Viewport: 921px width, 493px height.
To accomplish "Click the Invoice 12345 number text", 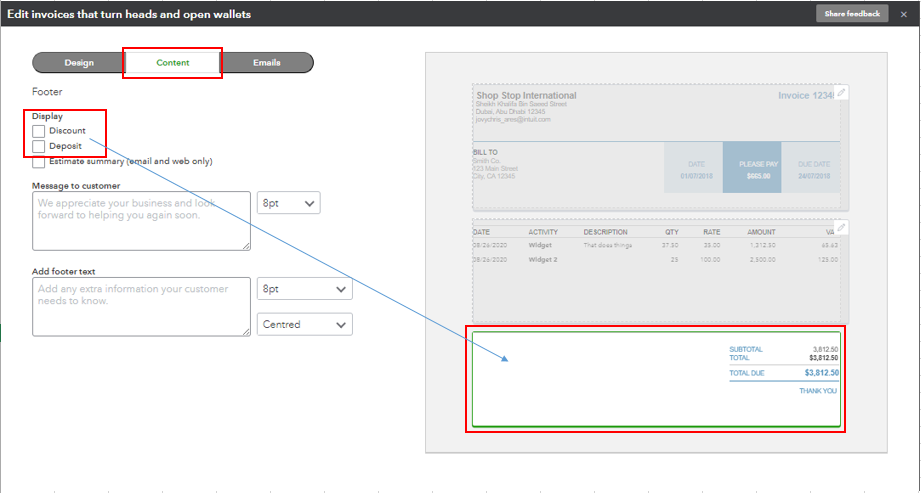I will 807,95.
